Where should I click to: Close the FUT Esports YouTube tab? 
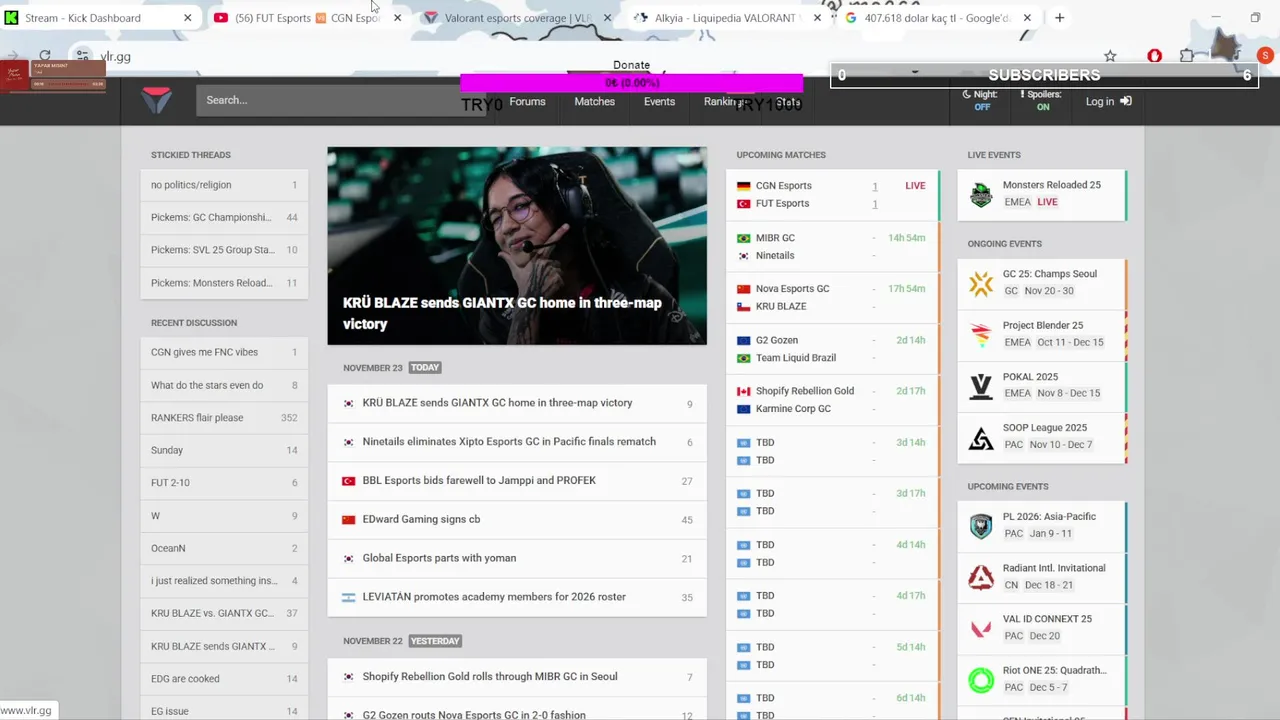pos(398,18)
